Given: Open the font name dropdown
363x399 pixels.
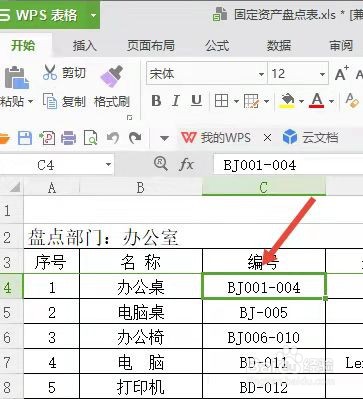Looking at the screenshot, I should tap(261, 74).
